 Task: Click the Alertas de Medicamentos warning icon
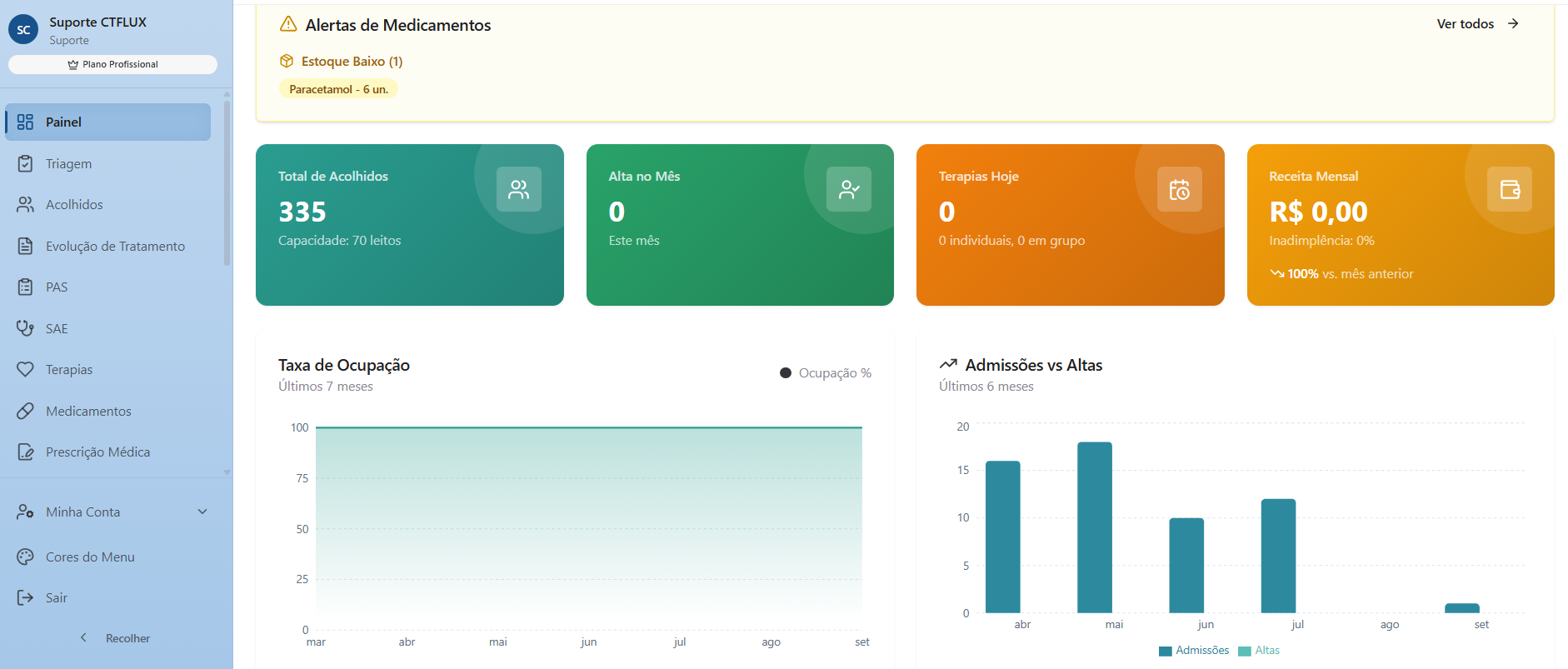(288, 24)
